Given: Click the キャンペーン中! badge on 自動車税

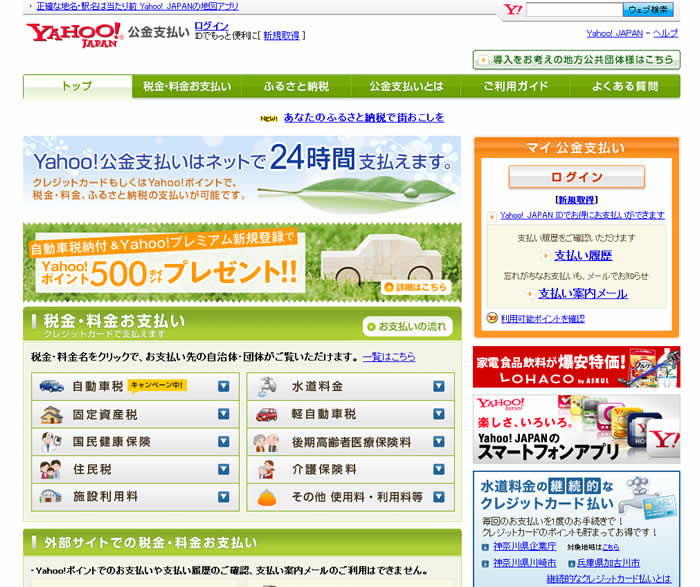Looking at the screenshot, I should pyautogui.click(x=157, y=385).
